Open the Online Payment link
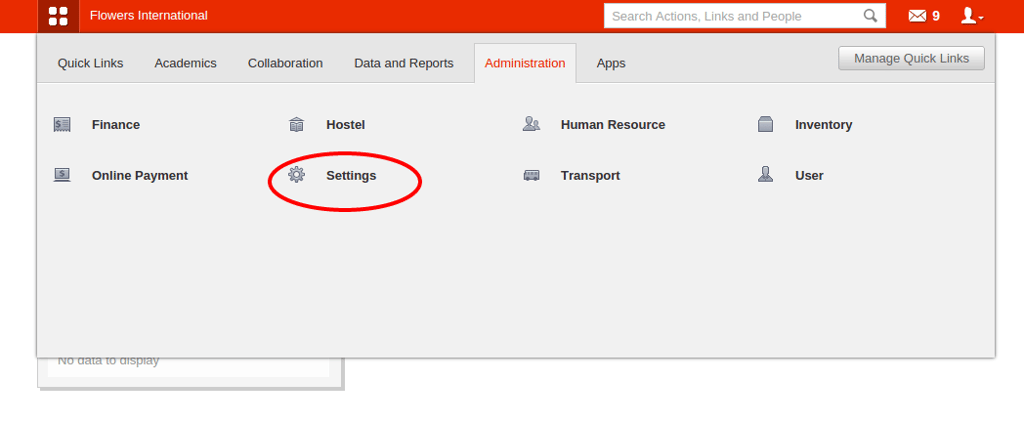 (140, 176)
